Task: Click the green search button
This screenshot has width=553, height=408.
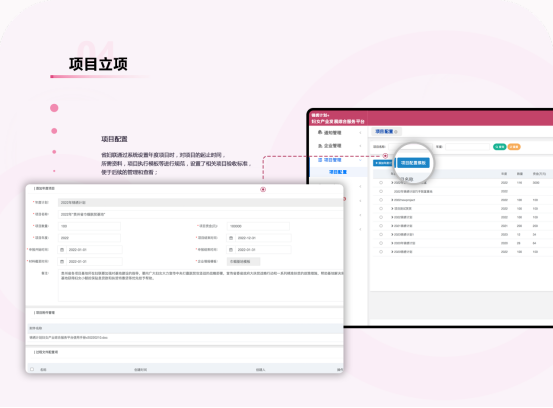Action: 499,147
